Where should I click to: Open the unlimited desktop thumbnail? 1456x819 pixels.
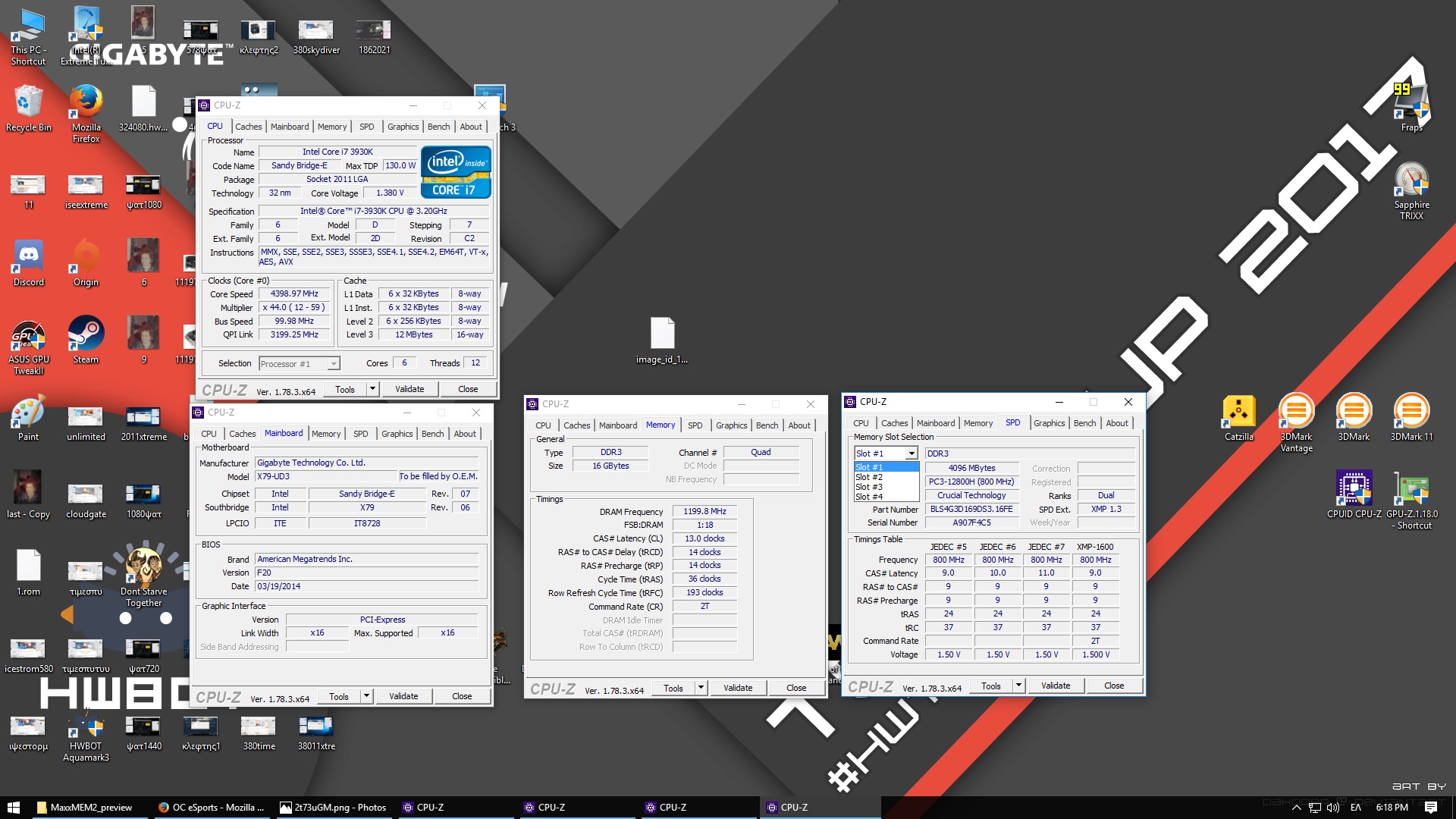[x=86, y=423]
